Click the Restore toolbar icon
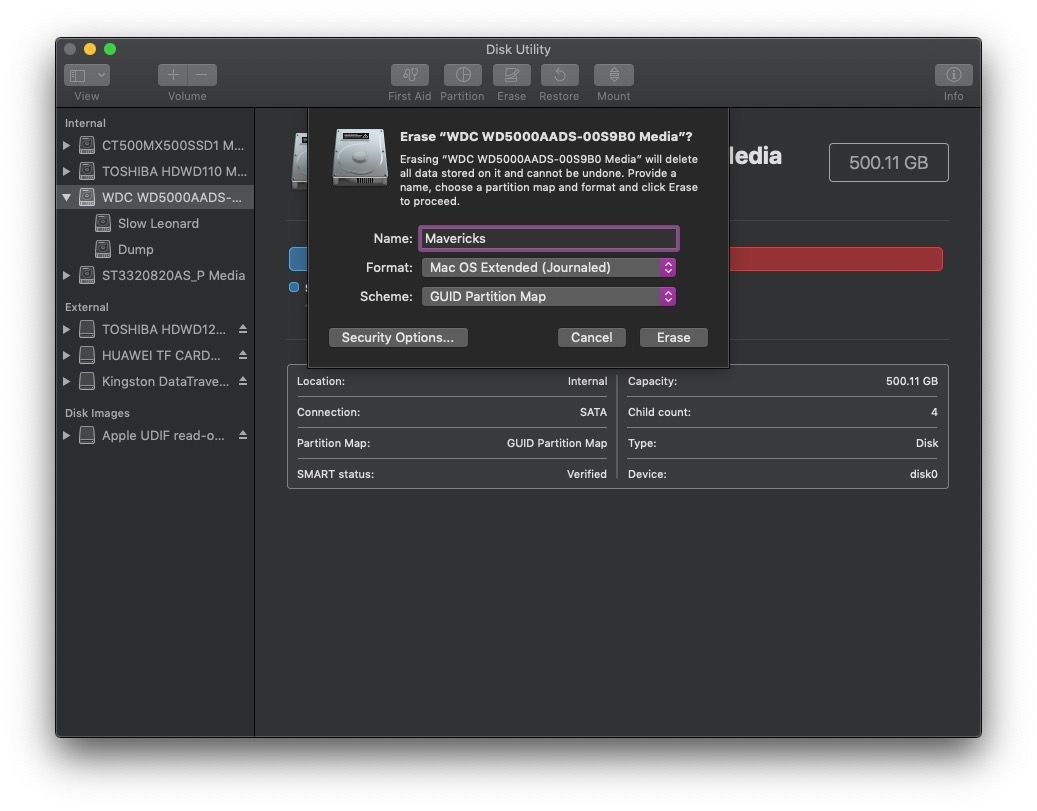Image resolution: width=1037 pixels, height=811 pixels. tap(559, 76)
